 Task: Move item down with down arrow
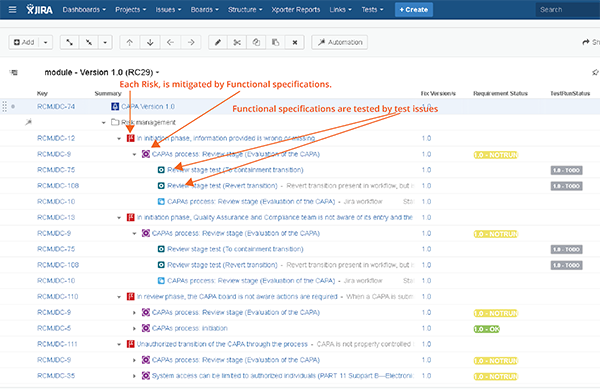(150, 42)
